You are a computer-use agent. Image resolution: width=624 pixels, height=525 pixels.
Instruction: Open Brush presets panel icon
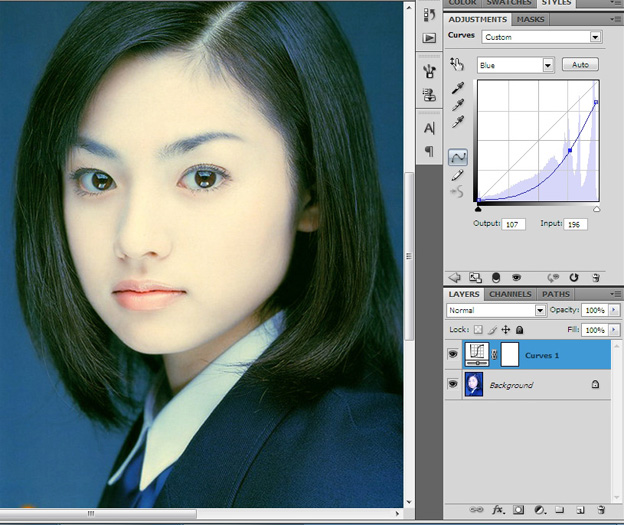[x=429, y=72]
